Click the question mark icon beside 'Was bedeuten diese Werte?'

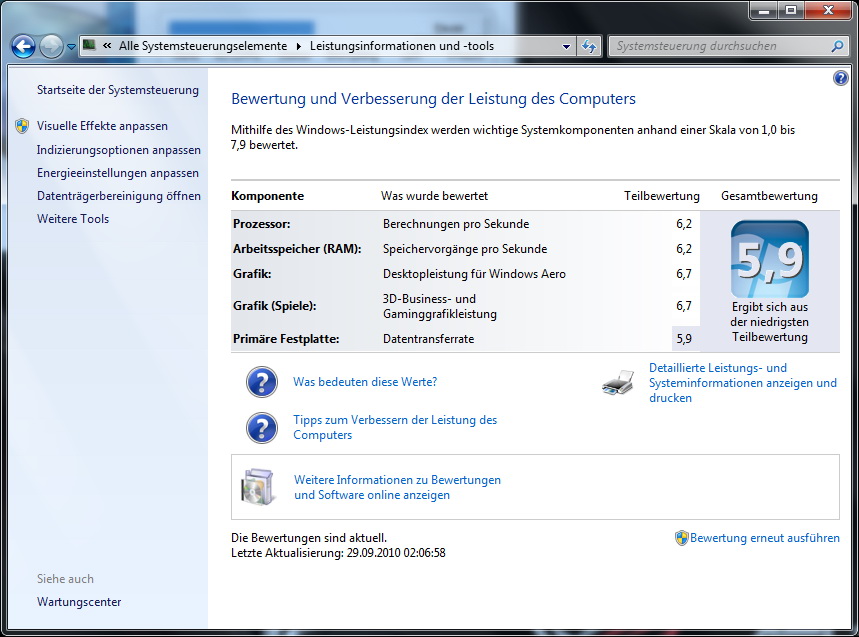(261, 382)
